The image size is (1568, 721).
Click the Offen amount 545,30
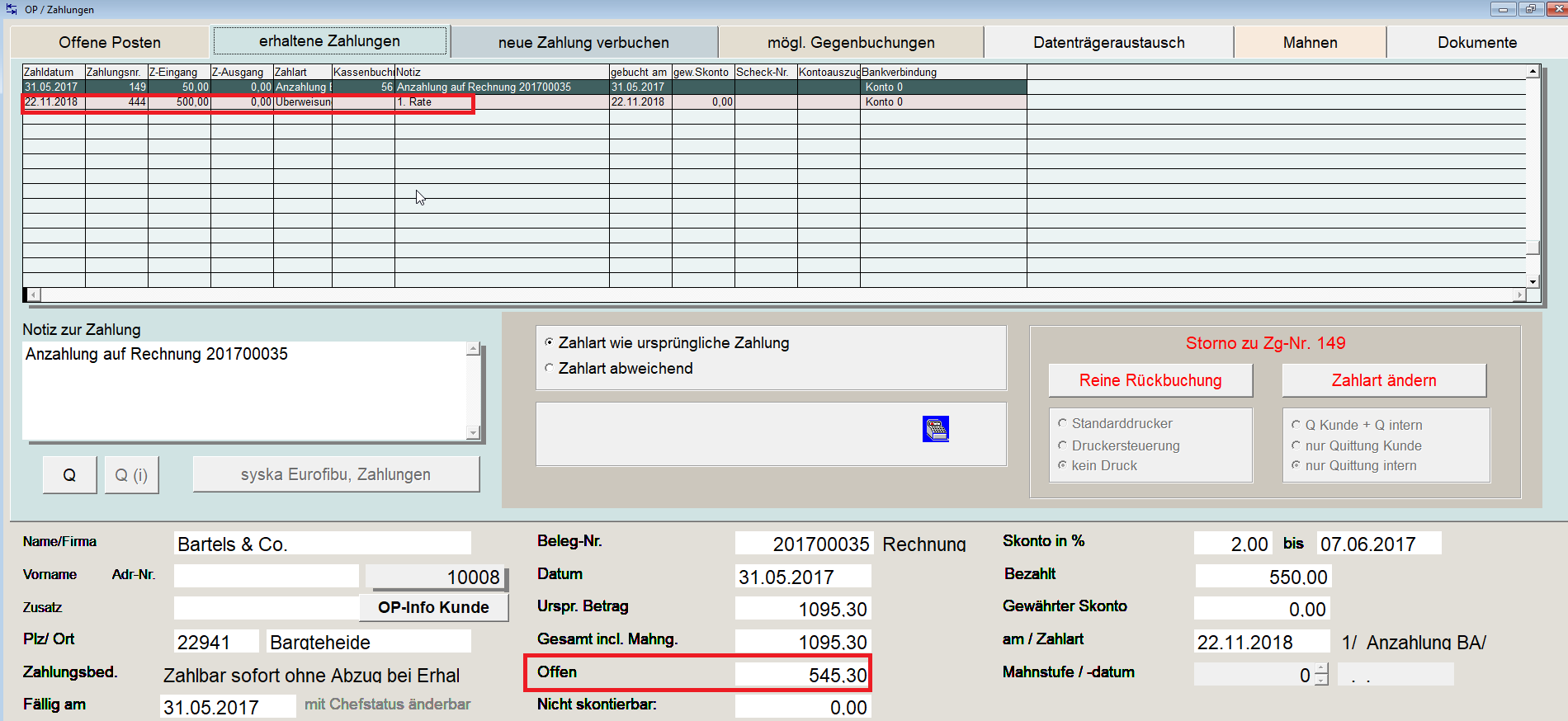pos(803,674)
